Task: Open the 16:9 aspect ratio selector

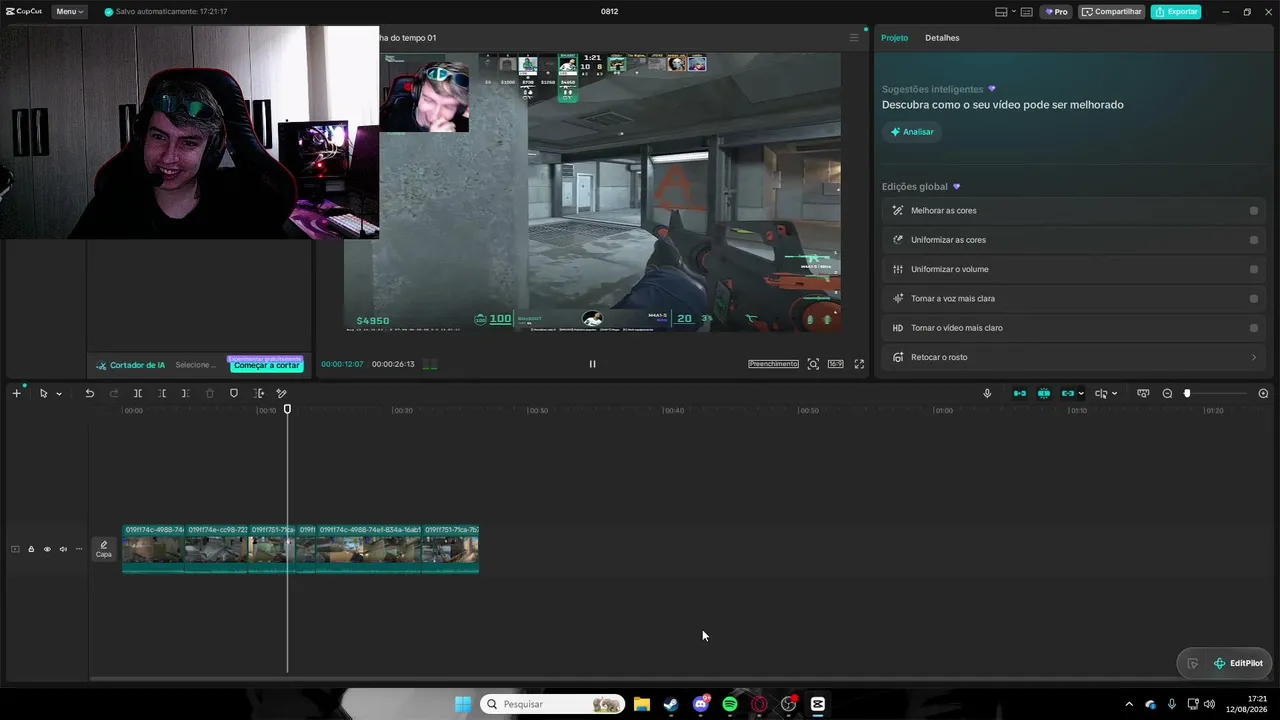Action: point(835,364)
